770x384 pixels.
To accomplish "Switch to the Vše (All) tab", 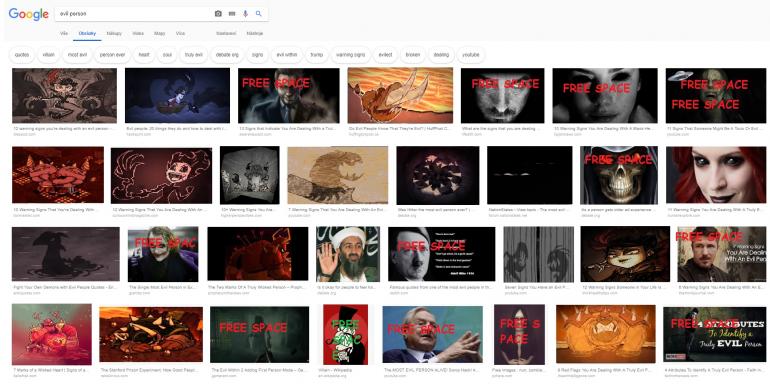I will 64,33.
